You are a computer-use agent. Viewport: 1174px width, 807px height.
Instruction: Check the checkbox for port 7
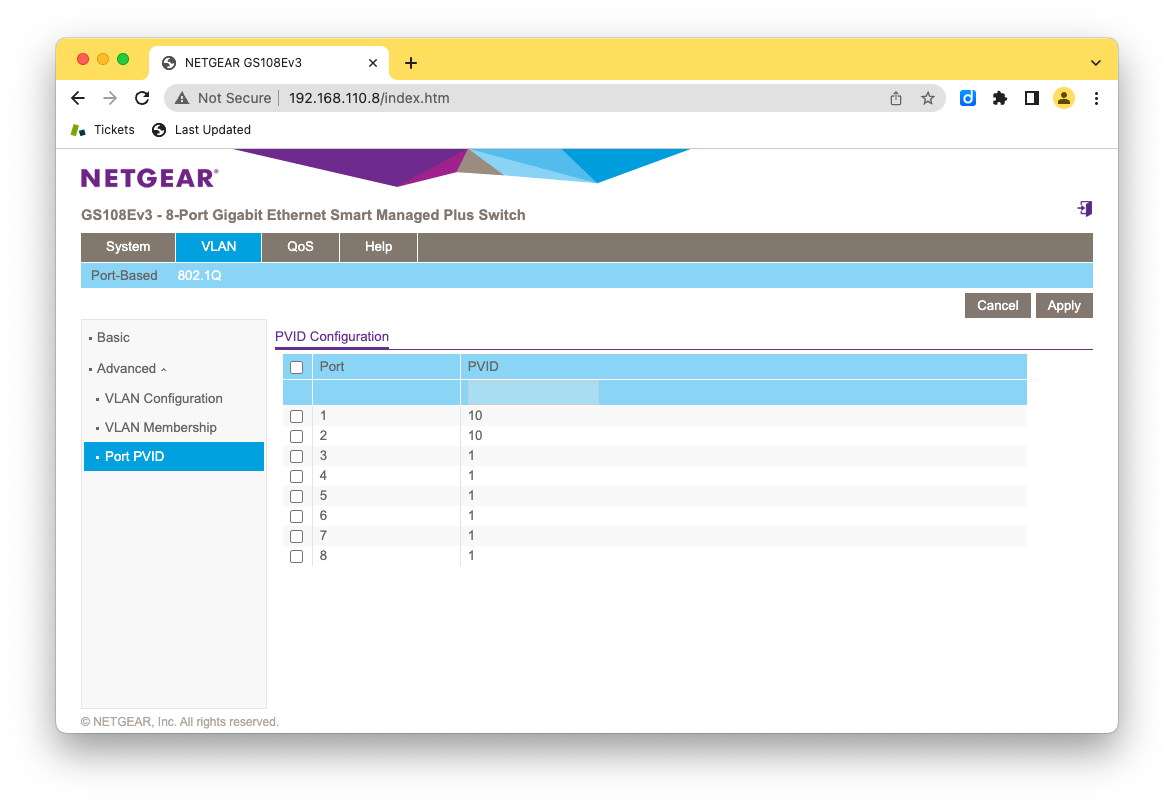(296, 537)
